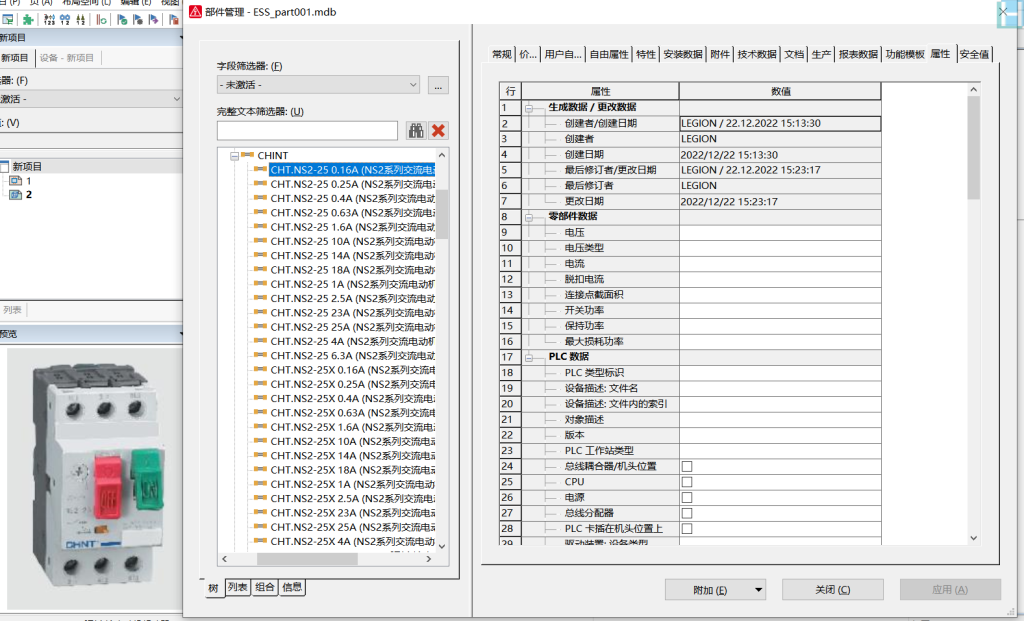Collapse the 生成数据 / 更改数据 group
The image size is (1024, 621).
(529, 108)
